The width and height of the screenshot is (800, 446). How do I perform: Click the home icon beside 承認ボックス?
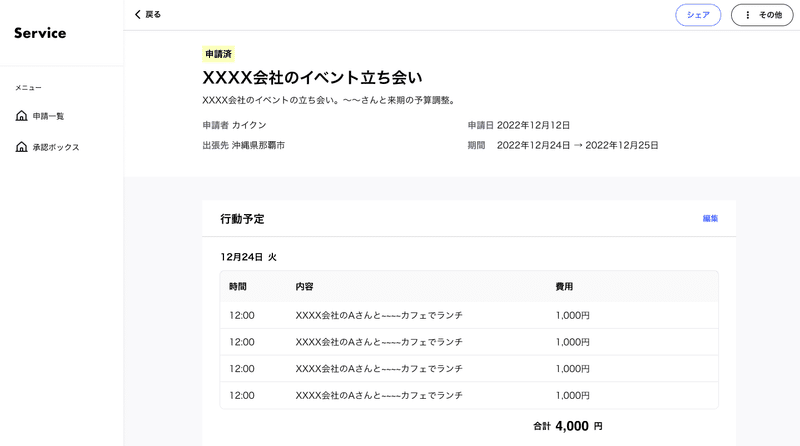click(22, 147)
